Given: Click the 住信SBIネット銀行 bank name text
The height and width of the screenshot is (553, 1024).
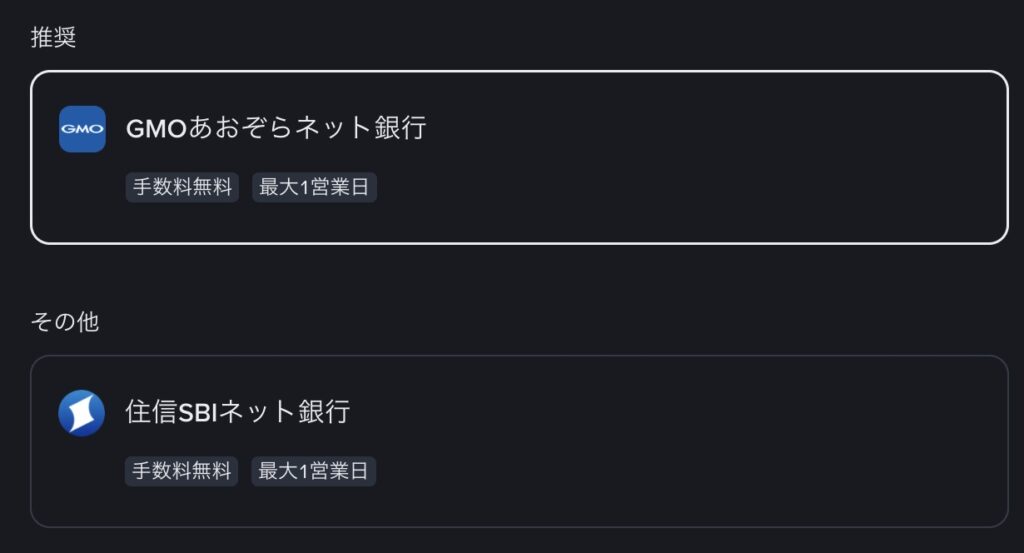Looking at the screenshot, I should (x=238, y=412).
